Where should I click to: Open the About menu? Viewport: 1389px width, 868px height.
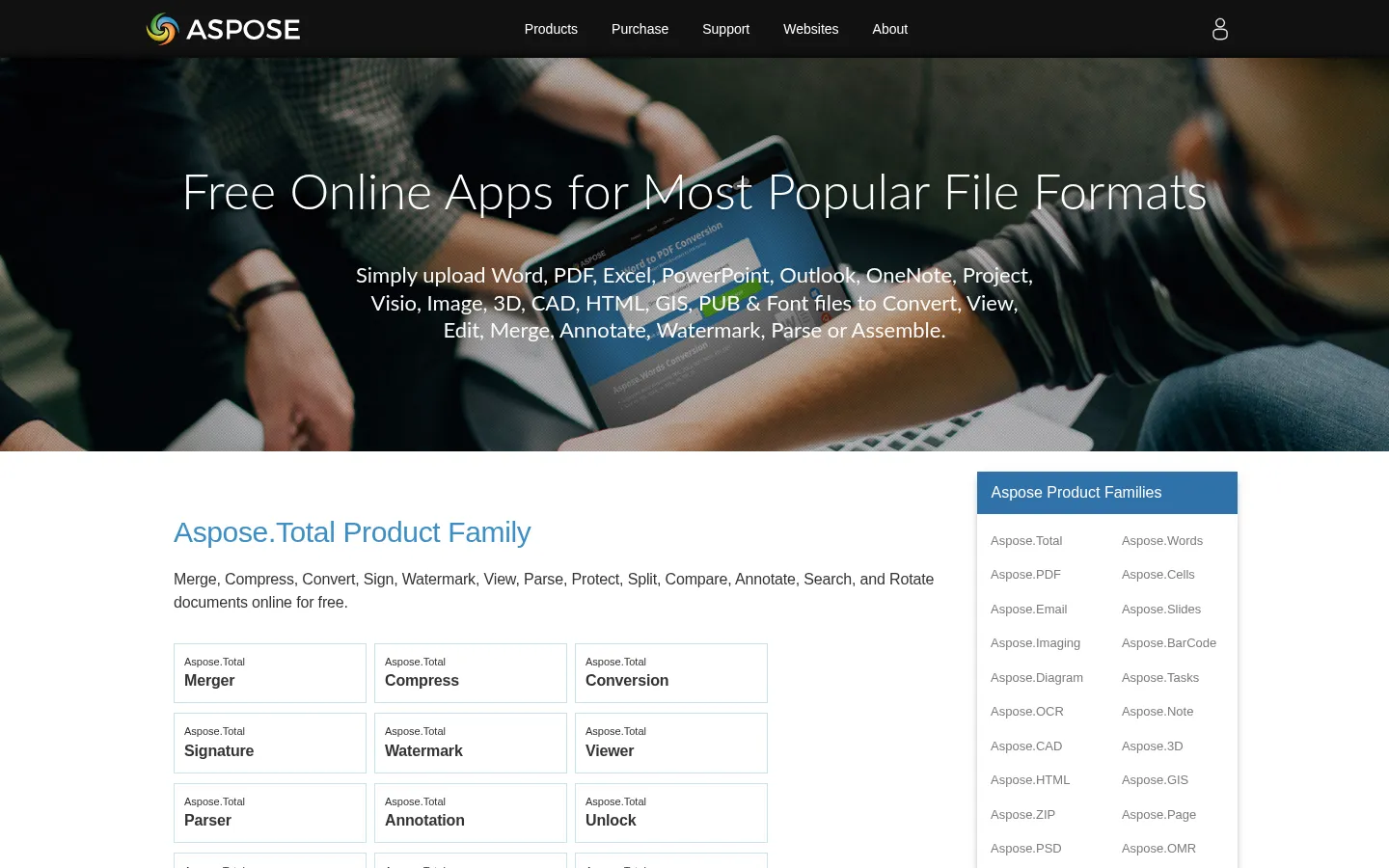tap(889, 29)
